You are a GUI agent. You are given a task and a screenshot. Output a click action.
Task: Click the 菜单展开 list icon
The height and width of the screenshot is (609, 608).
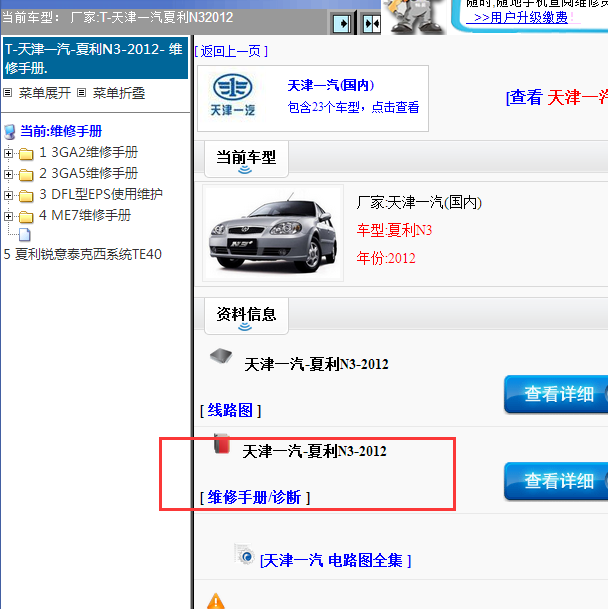pos(7,93)
